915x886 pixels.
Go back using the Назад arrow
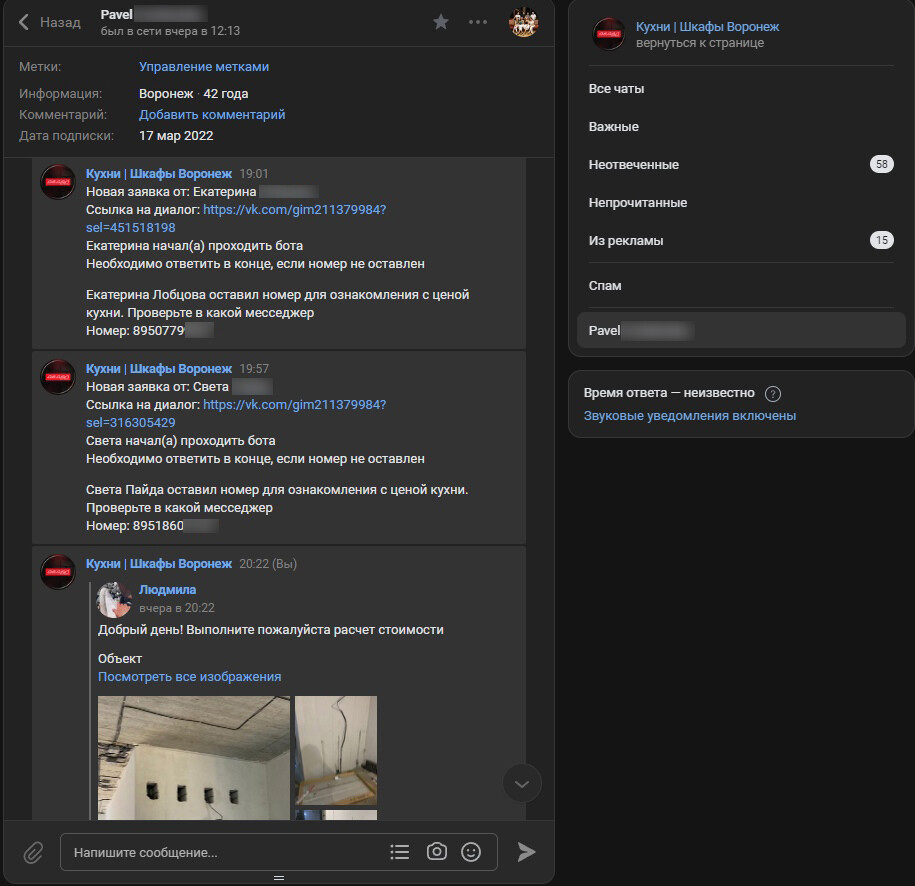(49, 22)
